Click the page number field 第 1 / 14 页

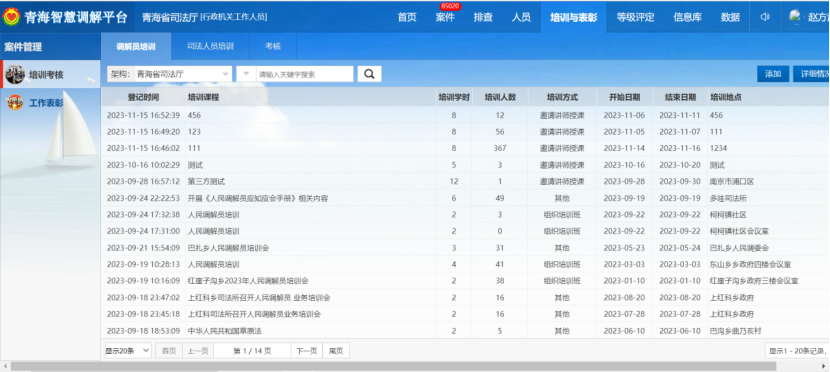pos(252,350)
